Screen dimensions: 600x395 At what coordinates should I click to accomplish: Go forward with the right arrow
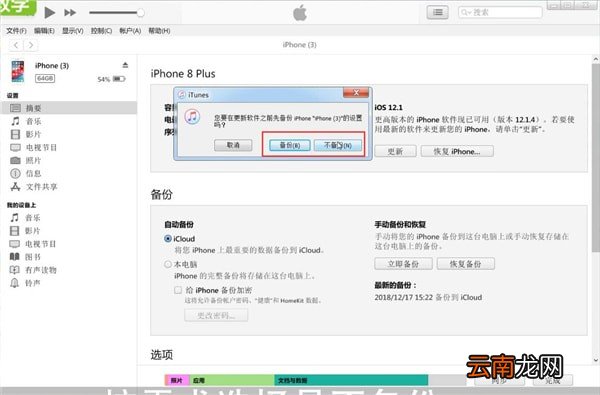click(x=31, y=45)
